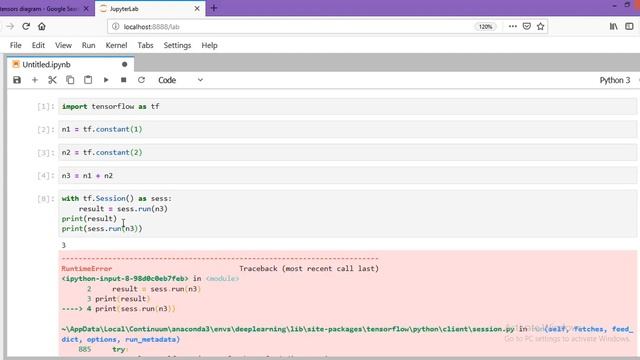Viewport: 640px width, 360px height.
Task: Bookmark this page with the star icon
Action: pyautogui.click(x=541, y=27)
